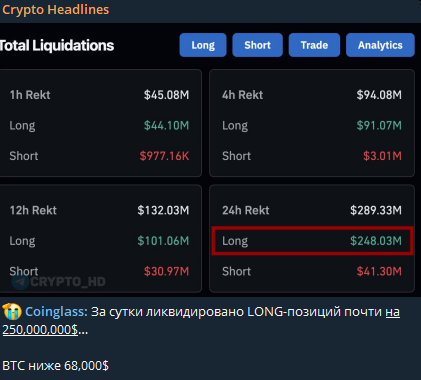
Task: Click the CRYPTO_HD watermark text
Action: 68,282
